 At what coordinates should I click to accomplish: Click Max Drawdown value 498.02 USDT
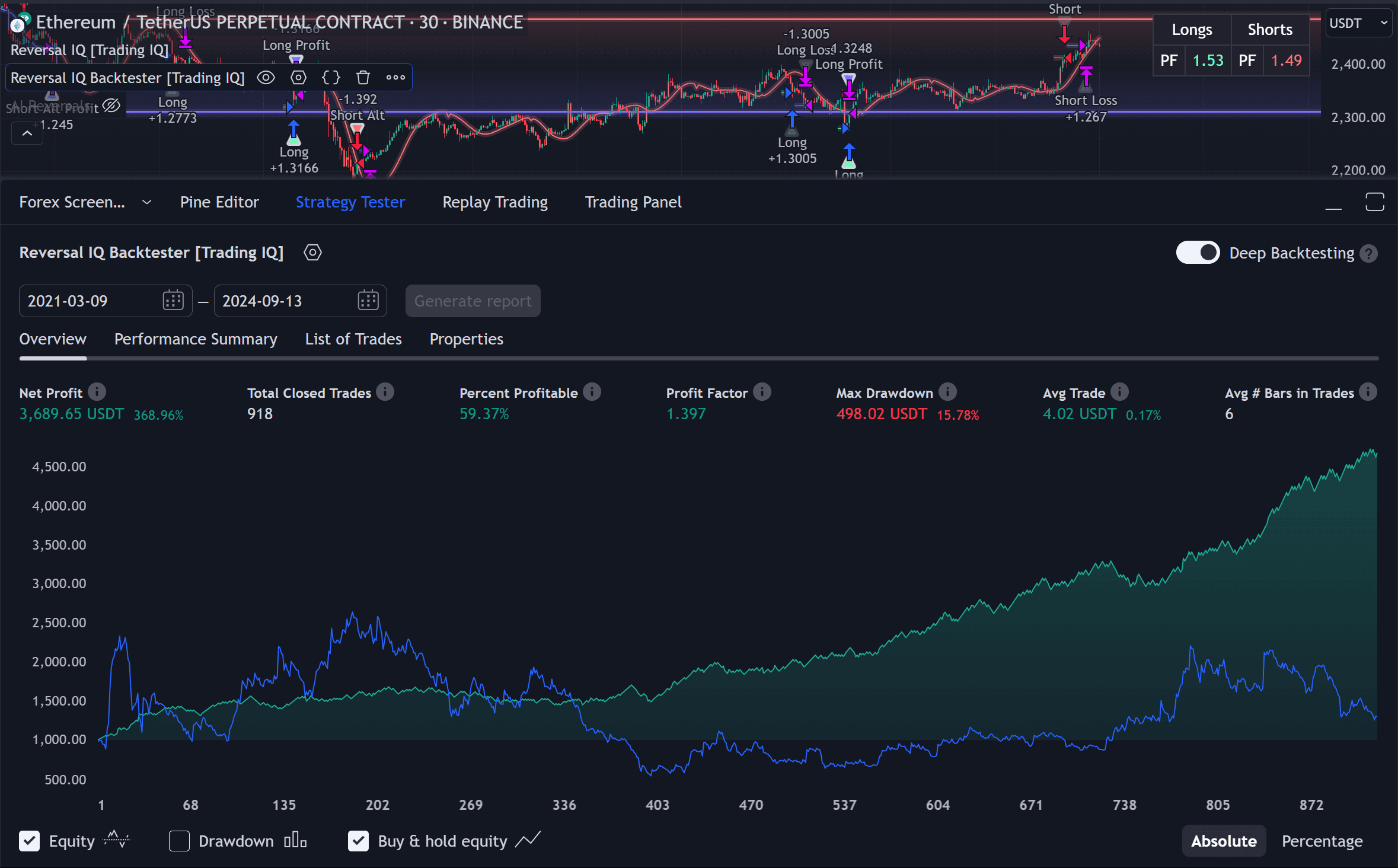click(x=882, y=414)
